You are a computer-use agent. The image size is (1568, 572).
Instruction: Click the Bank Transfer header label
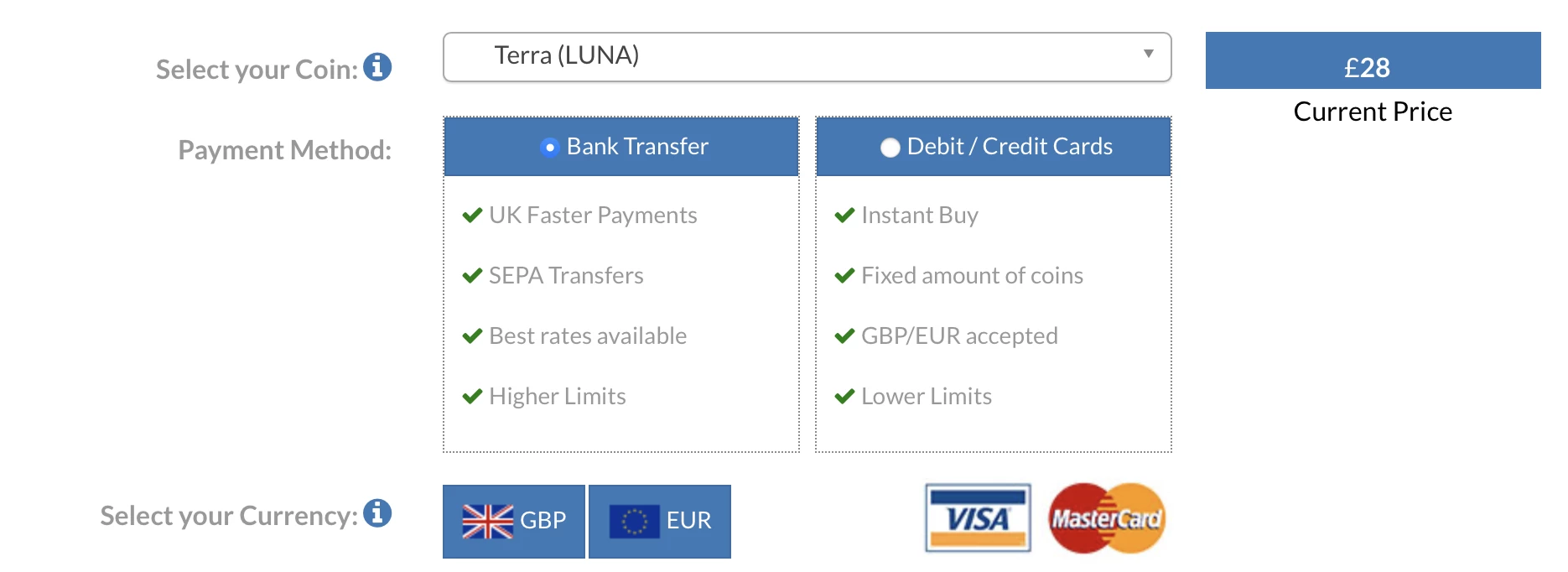pos(637,147)
